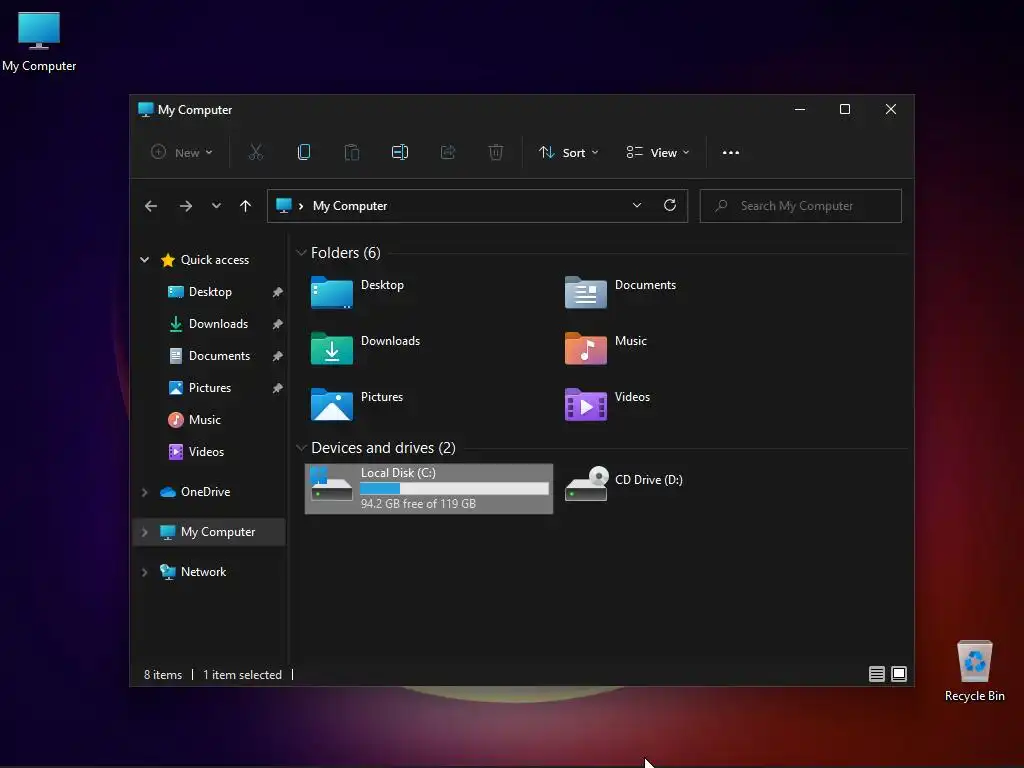Image resolution: width=1024 pixels, height=768 pixels.
Task: Collapse the Devices and drives group
Action: (301, 447)
